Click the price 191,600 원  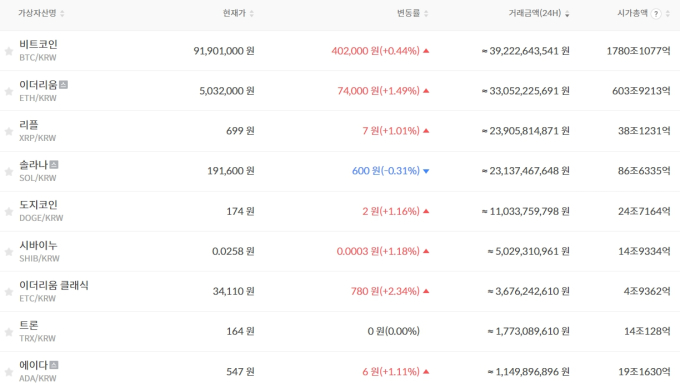click(231, 171)
